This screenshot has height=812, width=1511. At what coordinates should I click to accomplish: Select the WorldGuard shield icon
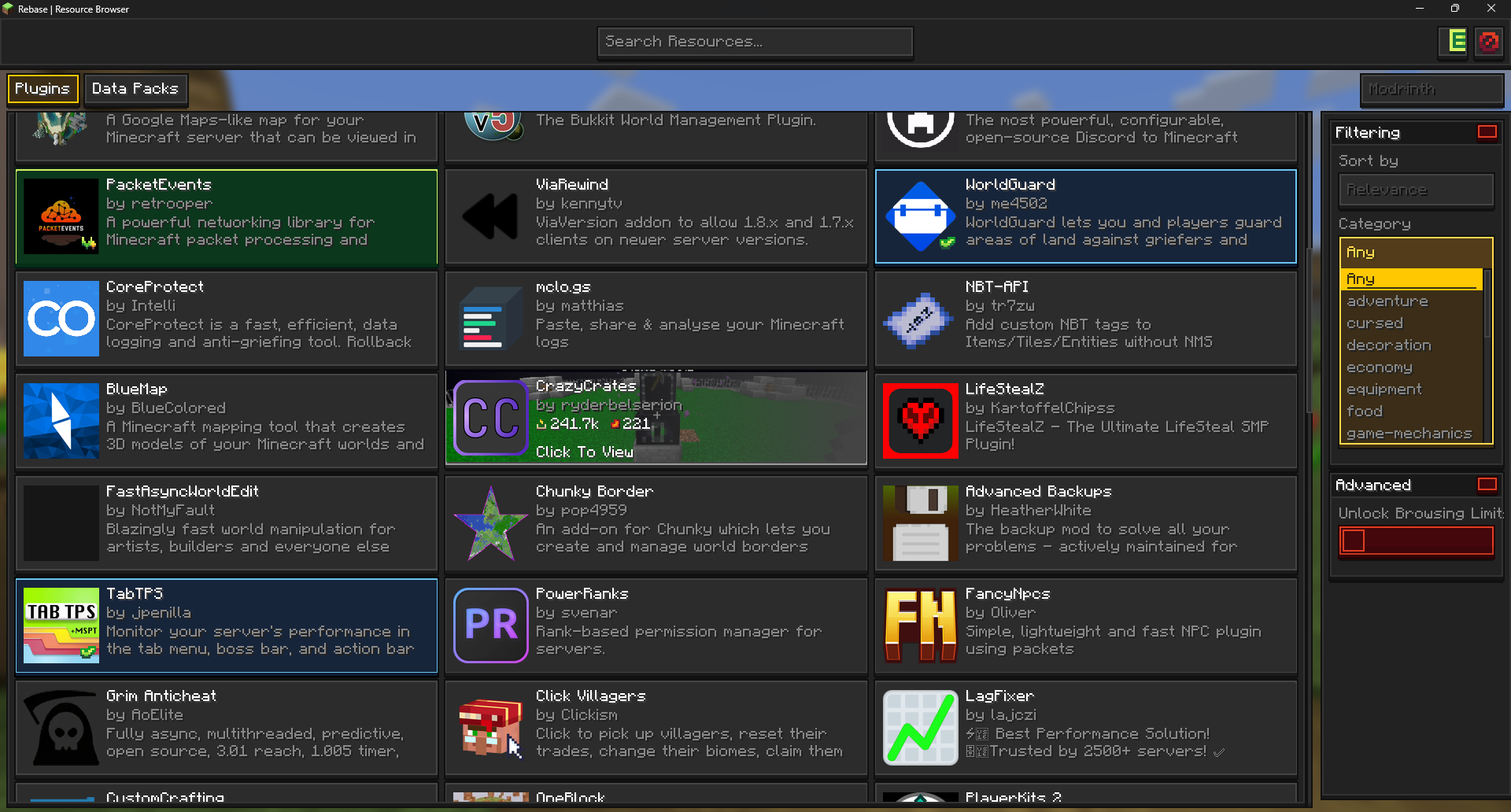pos(921,216)
